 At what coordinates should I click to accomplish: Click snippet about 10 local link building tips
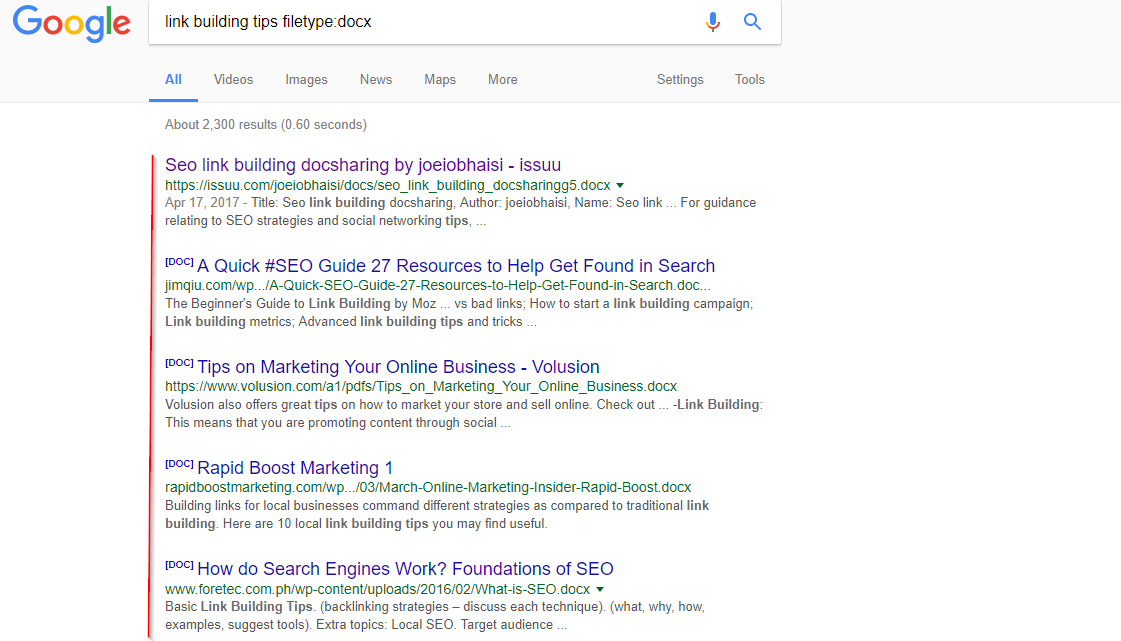tap(437, 515)
